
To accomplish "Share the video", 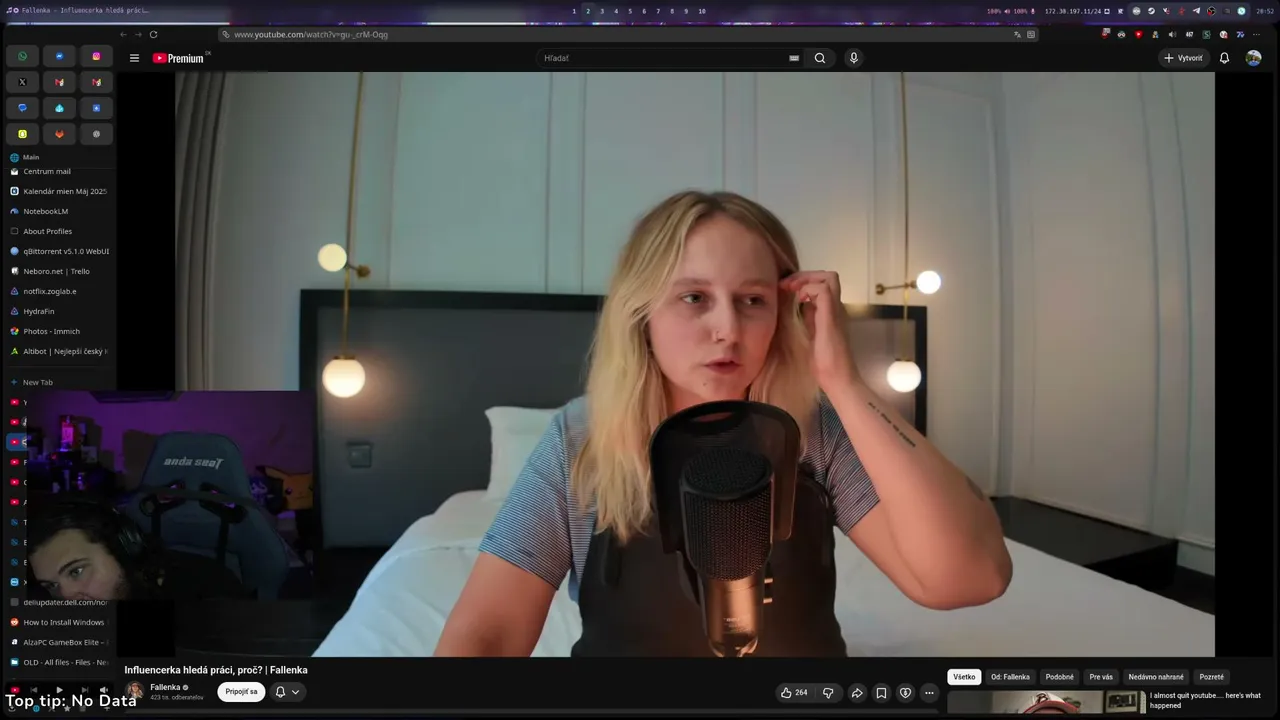I will point(857,692).
